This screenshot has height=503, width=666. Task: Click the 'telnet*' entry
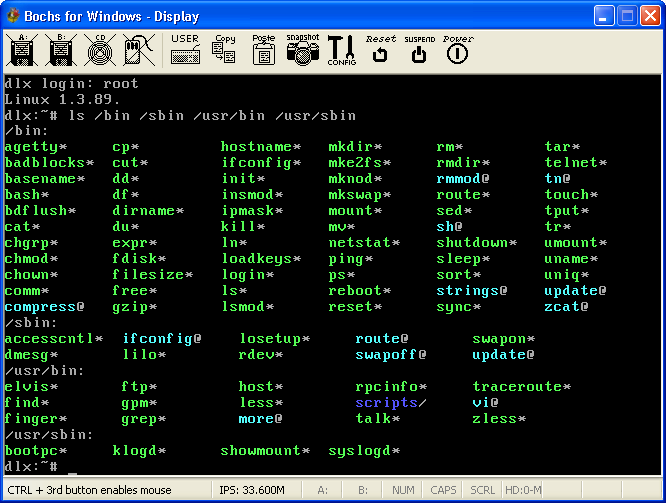576,163
